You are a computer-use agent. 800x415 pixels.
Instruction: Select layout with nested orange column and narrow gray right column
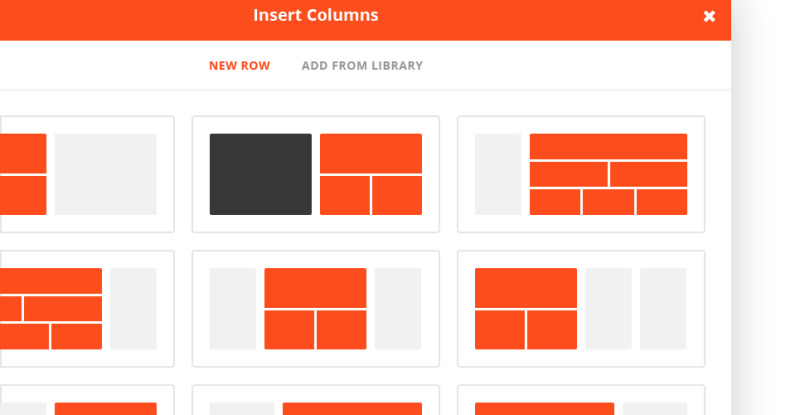[87, 308]
